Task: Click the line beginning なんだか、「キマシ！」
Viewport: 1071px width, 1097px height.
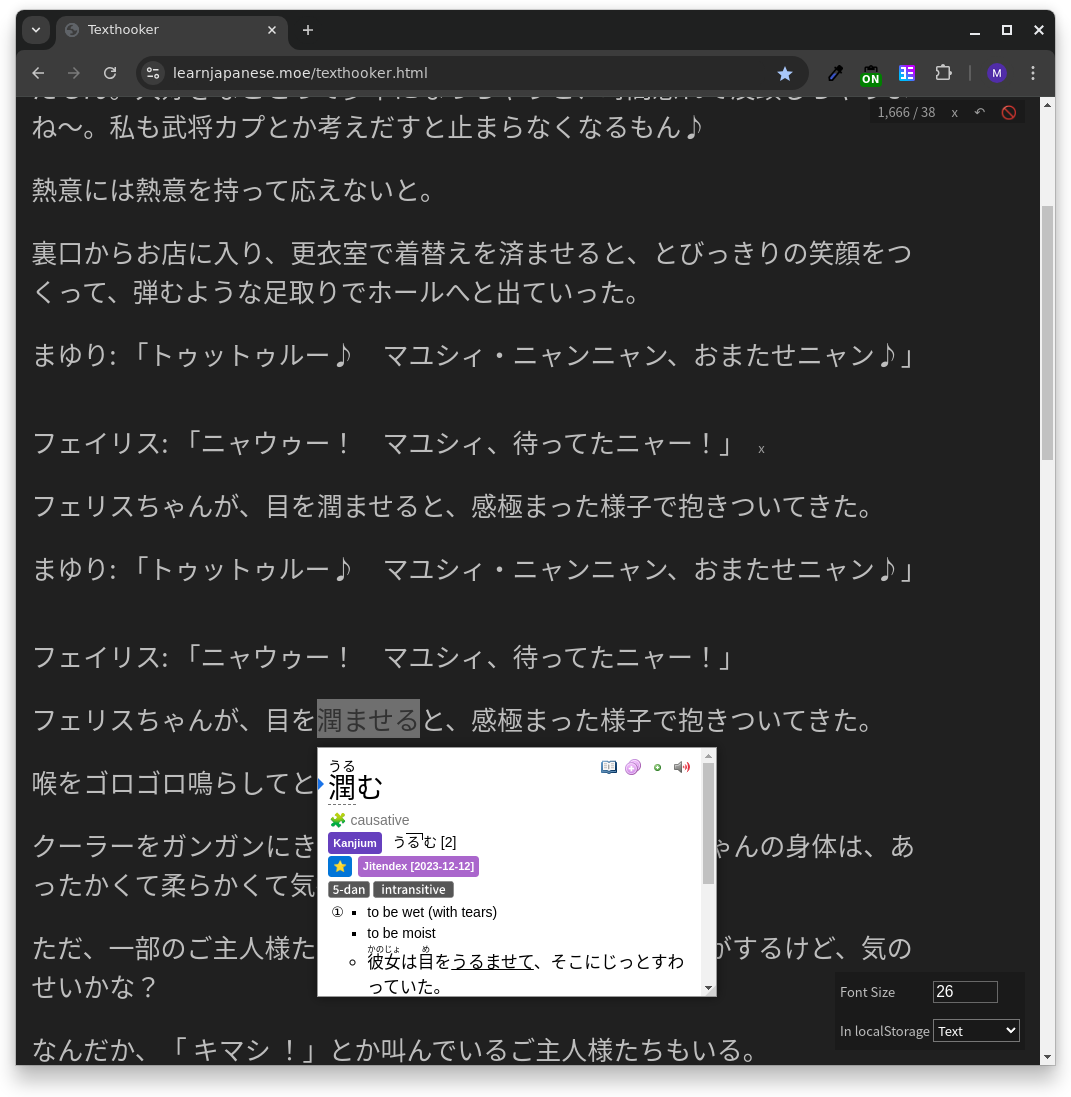Action: pyautogui.click(x=396, y=1050)
